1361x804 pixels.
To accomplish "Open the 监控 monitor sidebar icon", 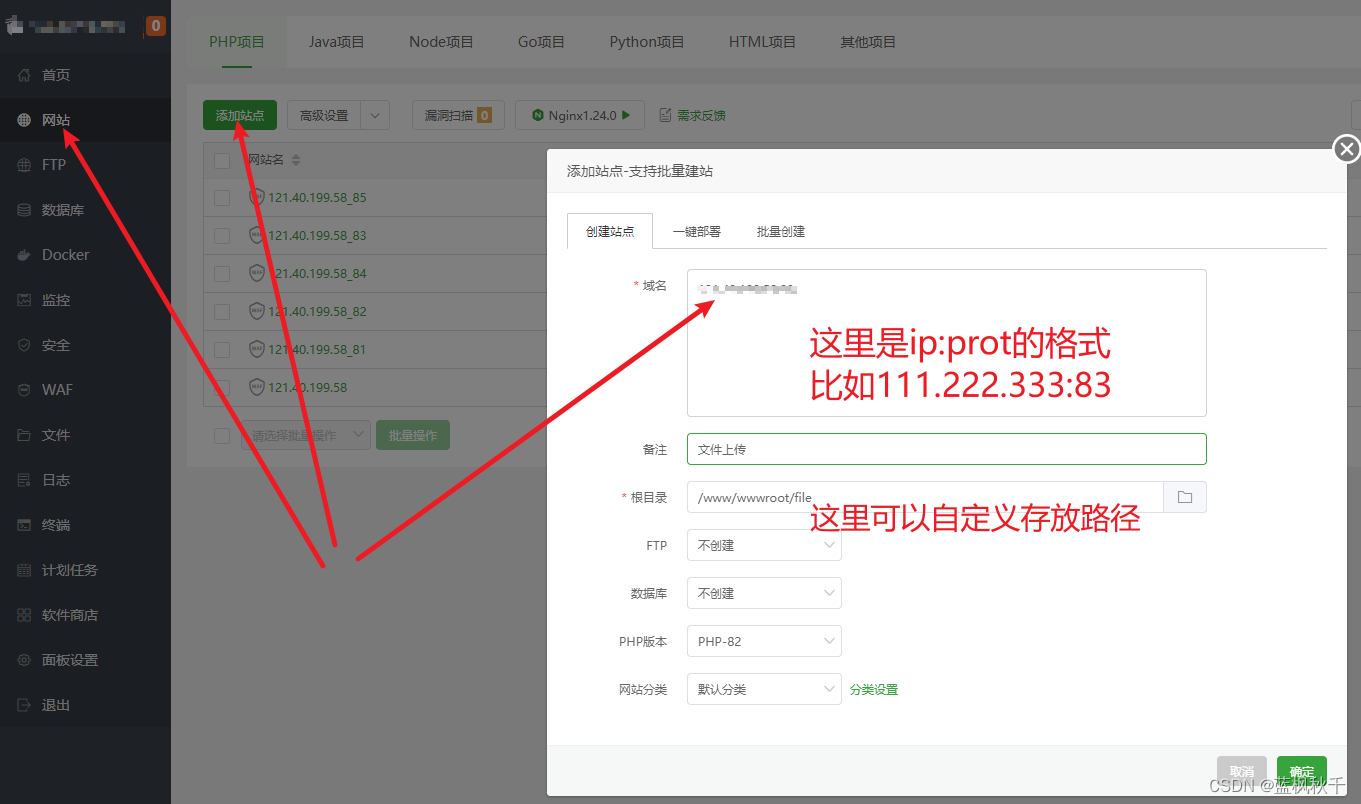I will click(24, 300).
